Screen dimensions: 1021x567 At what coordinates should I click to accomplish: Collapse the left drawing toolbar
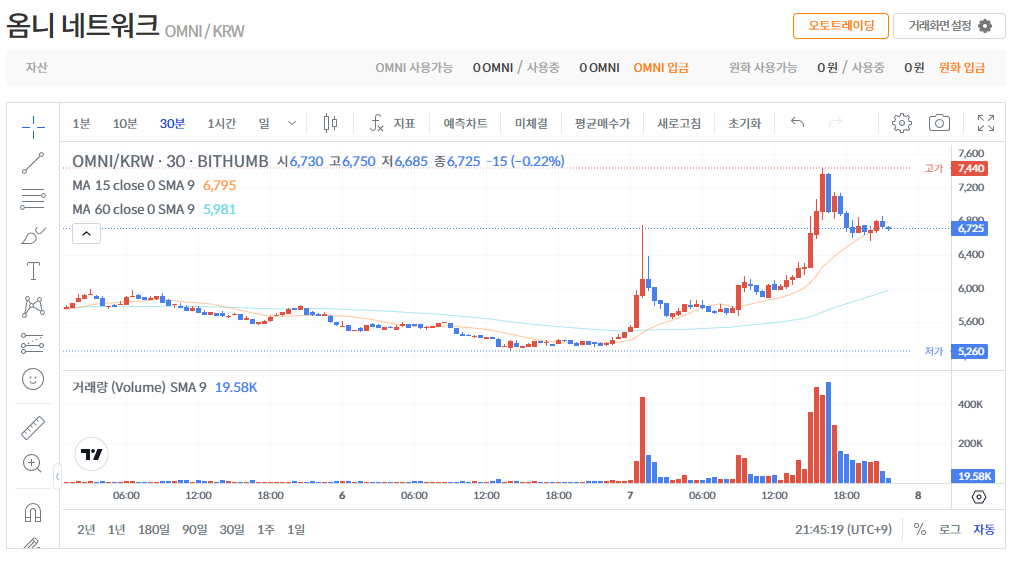pos(57,477)
